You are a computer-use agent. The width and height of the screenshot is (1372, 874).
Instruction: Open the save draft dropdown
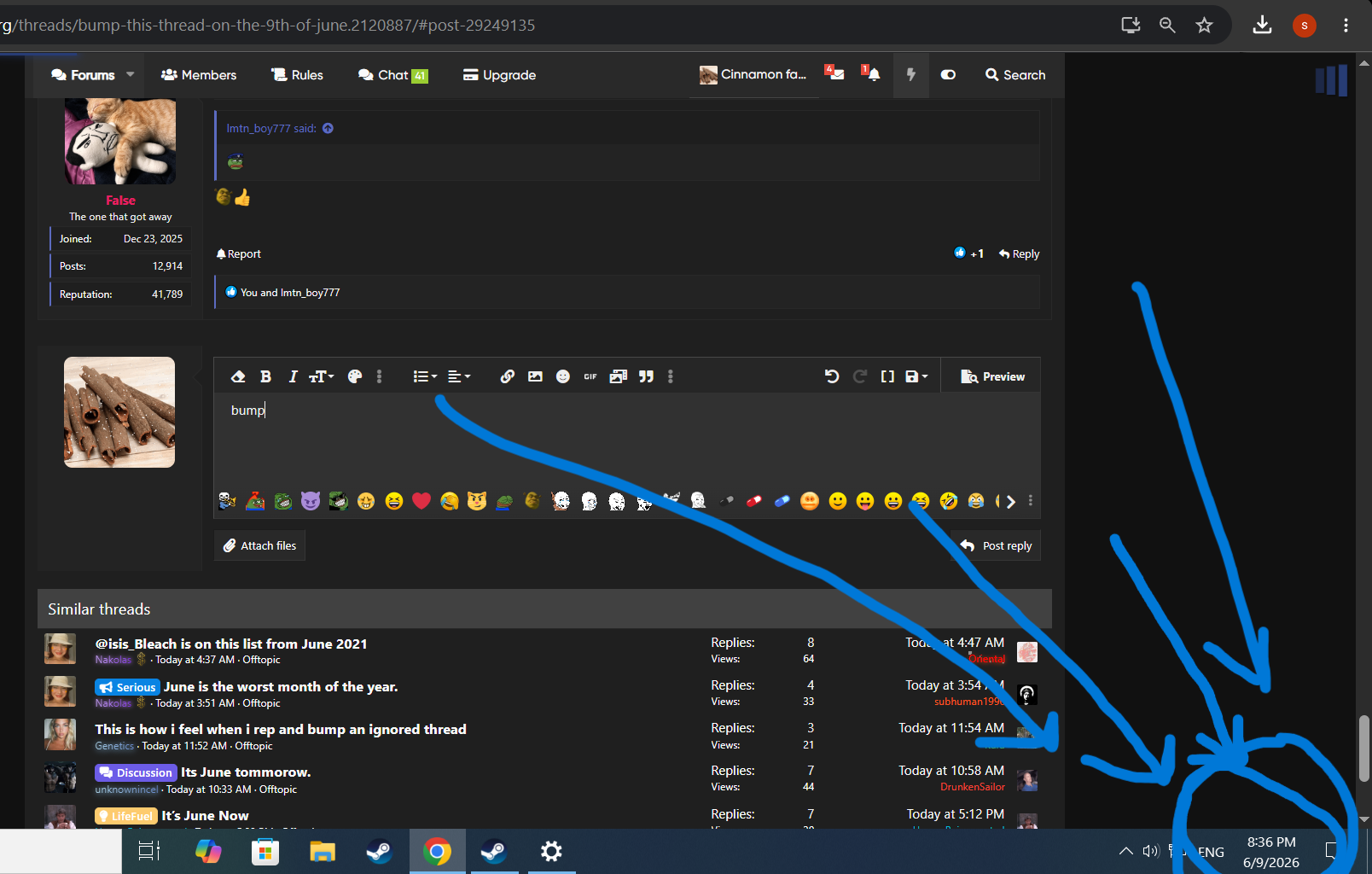(x=916, y=376)
